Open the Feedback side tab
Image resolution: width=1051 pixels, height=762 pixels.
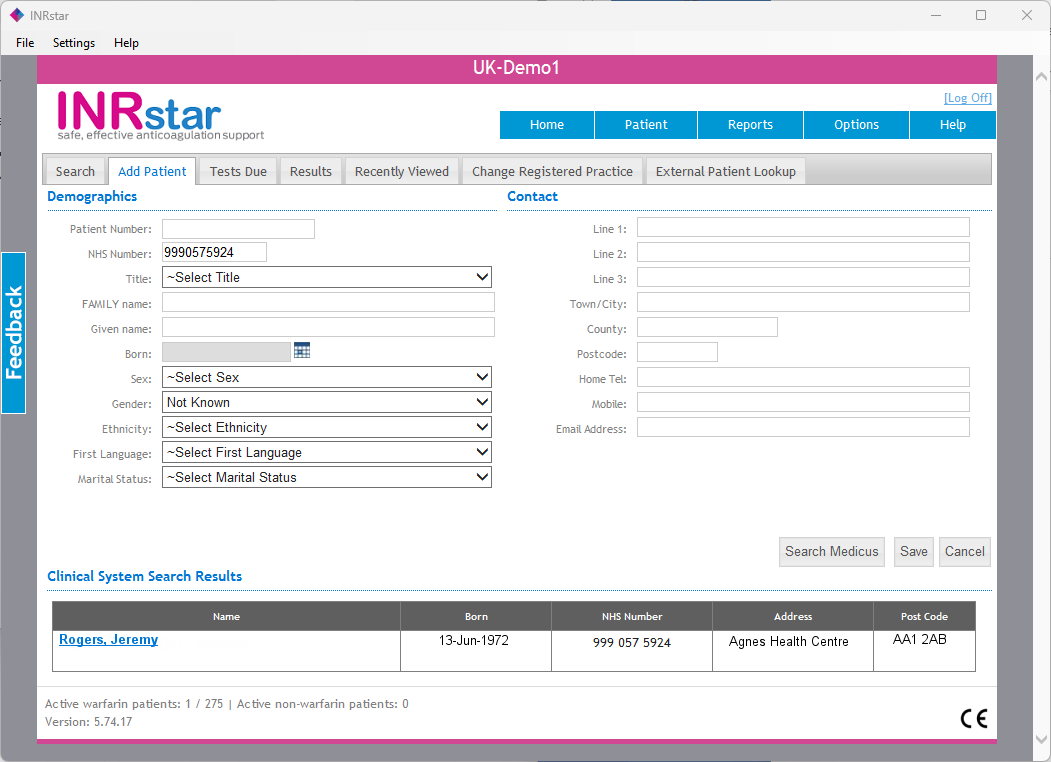tap(13, 333)
